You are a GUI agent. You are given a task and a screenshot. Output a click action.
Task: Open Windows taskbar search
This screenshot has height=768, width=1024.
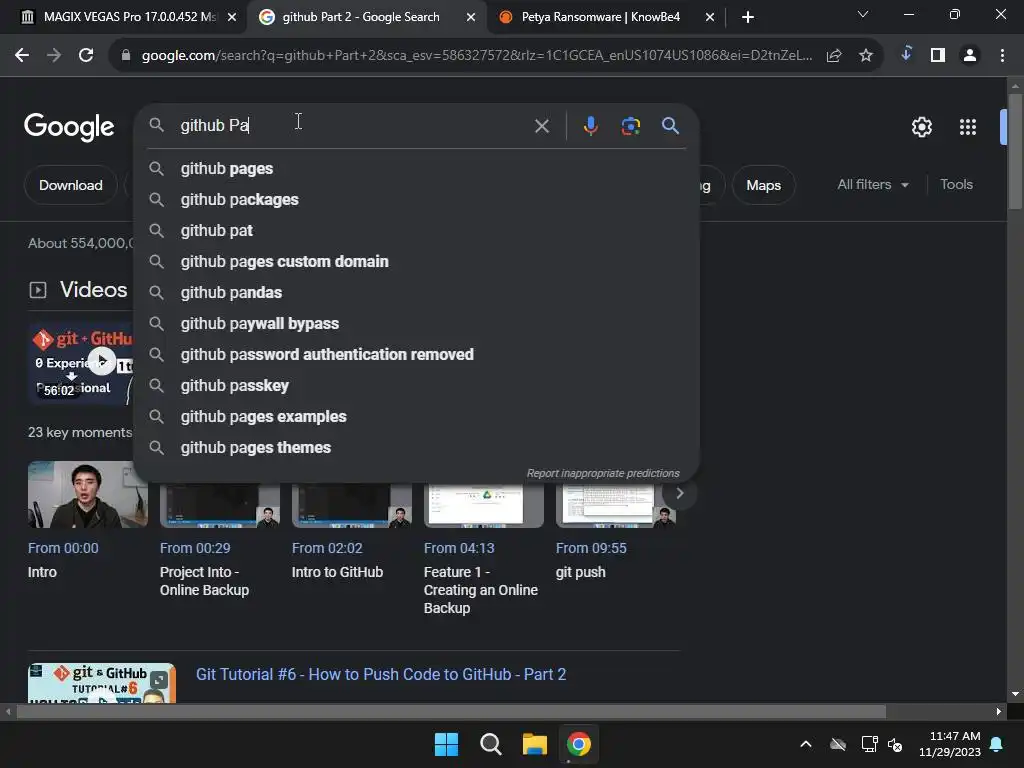coord(490,744)
